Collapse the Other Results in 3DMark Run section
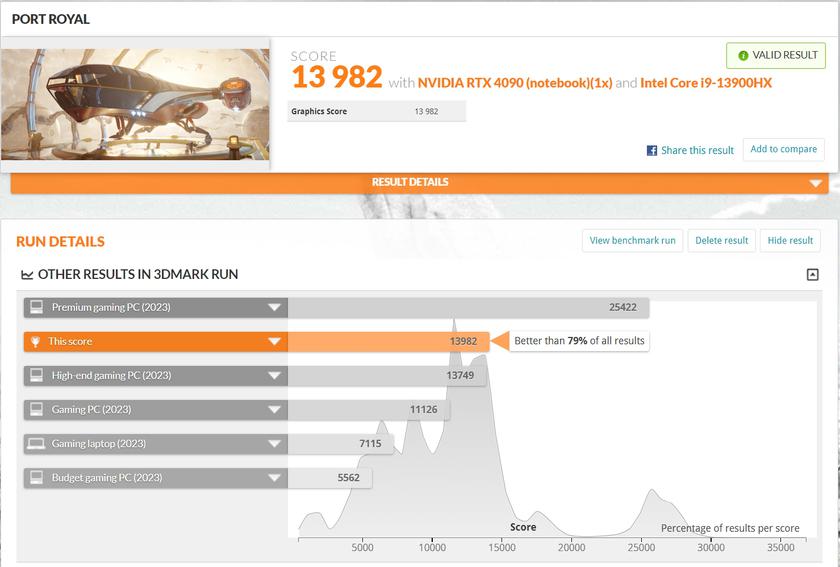 click(812, 274)
